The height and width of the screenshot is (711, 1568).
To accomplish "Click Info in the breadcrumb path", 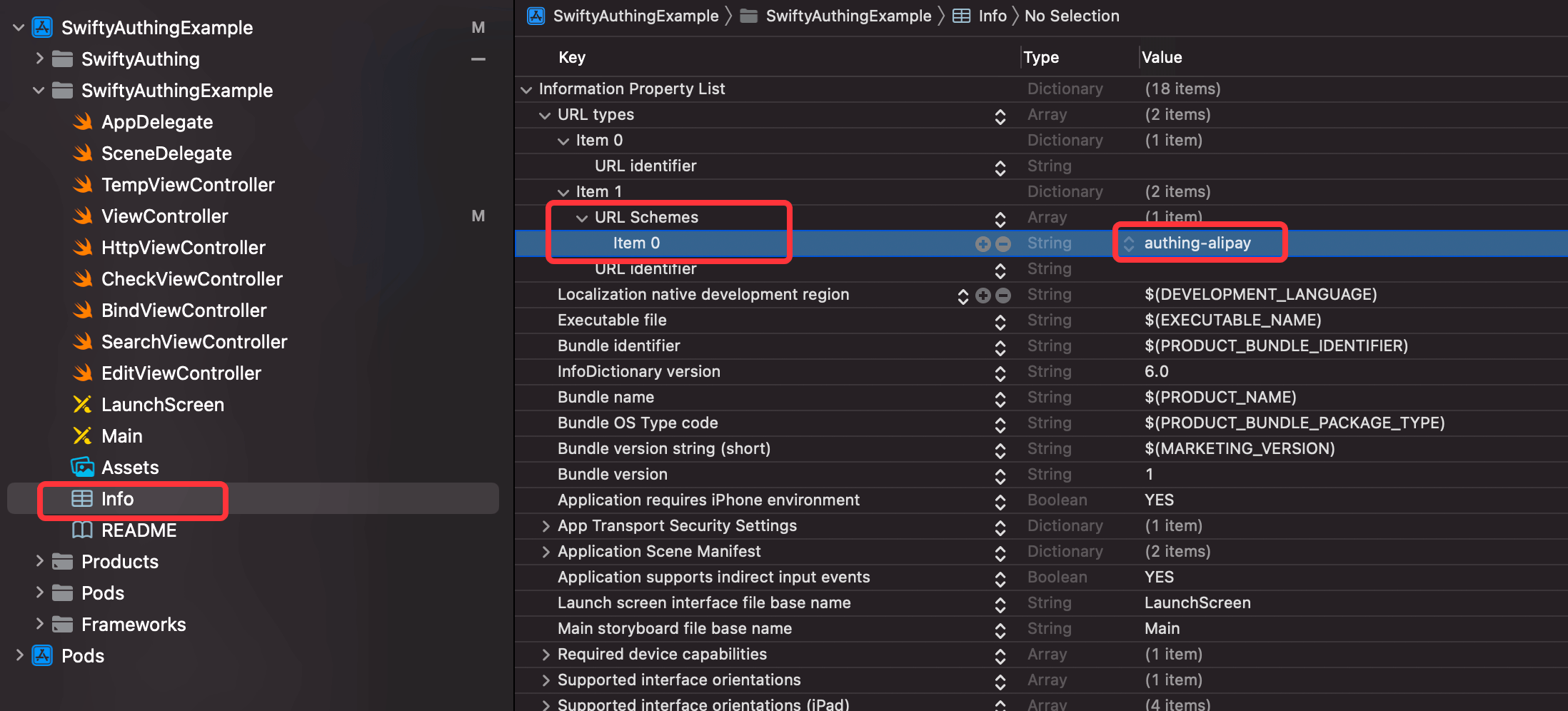I will pyautogui.click(x=992, y=16).
